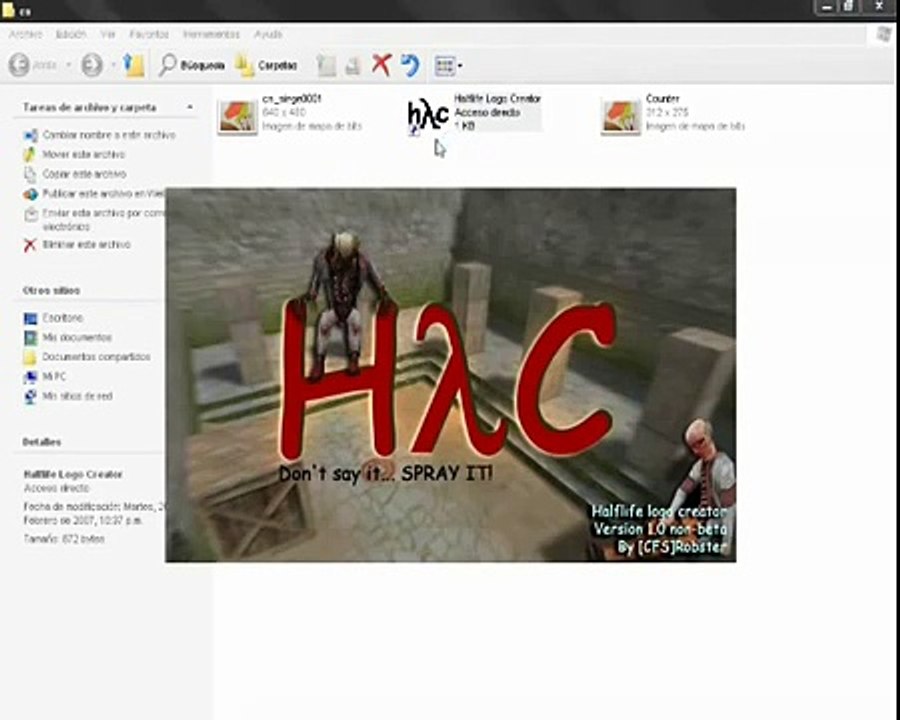Click the HLC splash screen image
This screenshot has height=720, width=900.
tap(451, 375)
